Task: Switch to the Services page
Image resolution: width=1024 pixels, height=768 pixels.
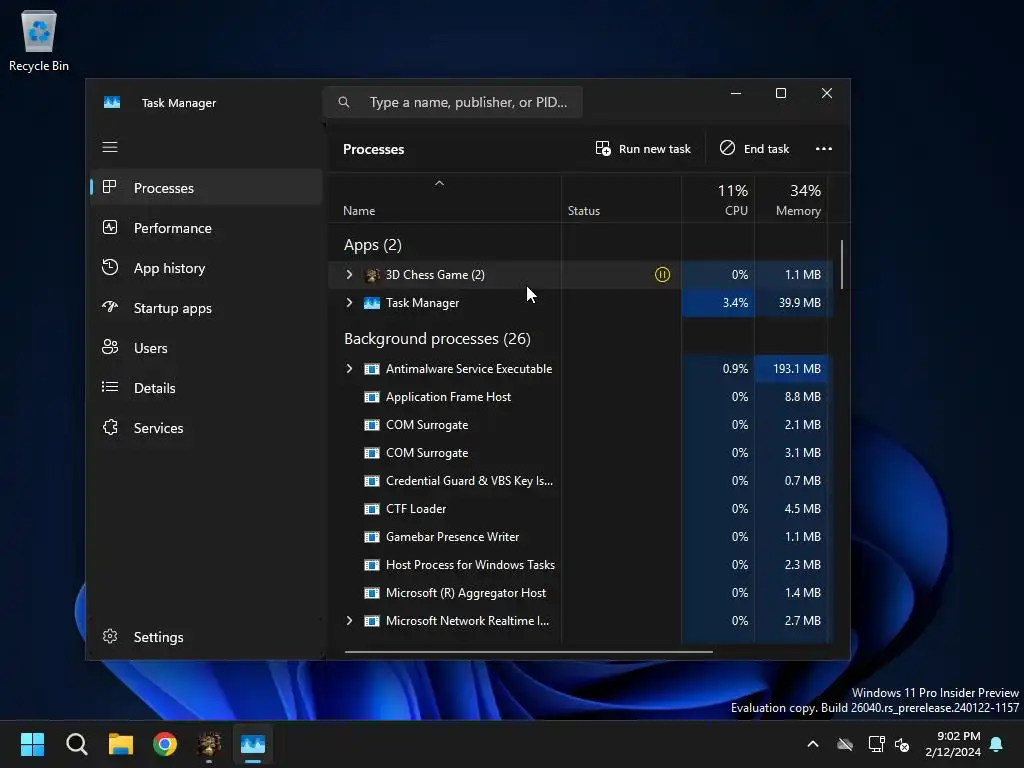Action: click(x=206, y=427)
